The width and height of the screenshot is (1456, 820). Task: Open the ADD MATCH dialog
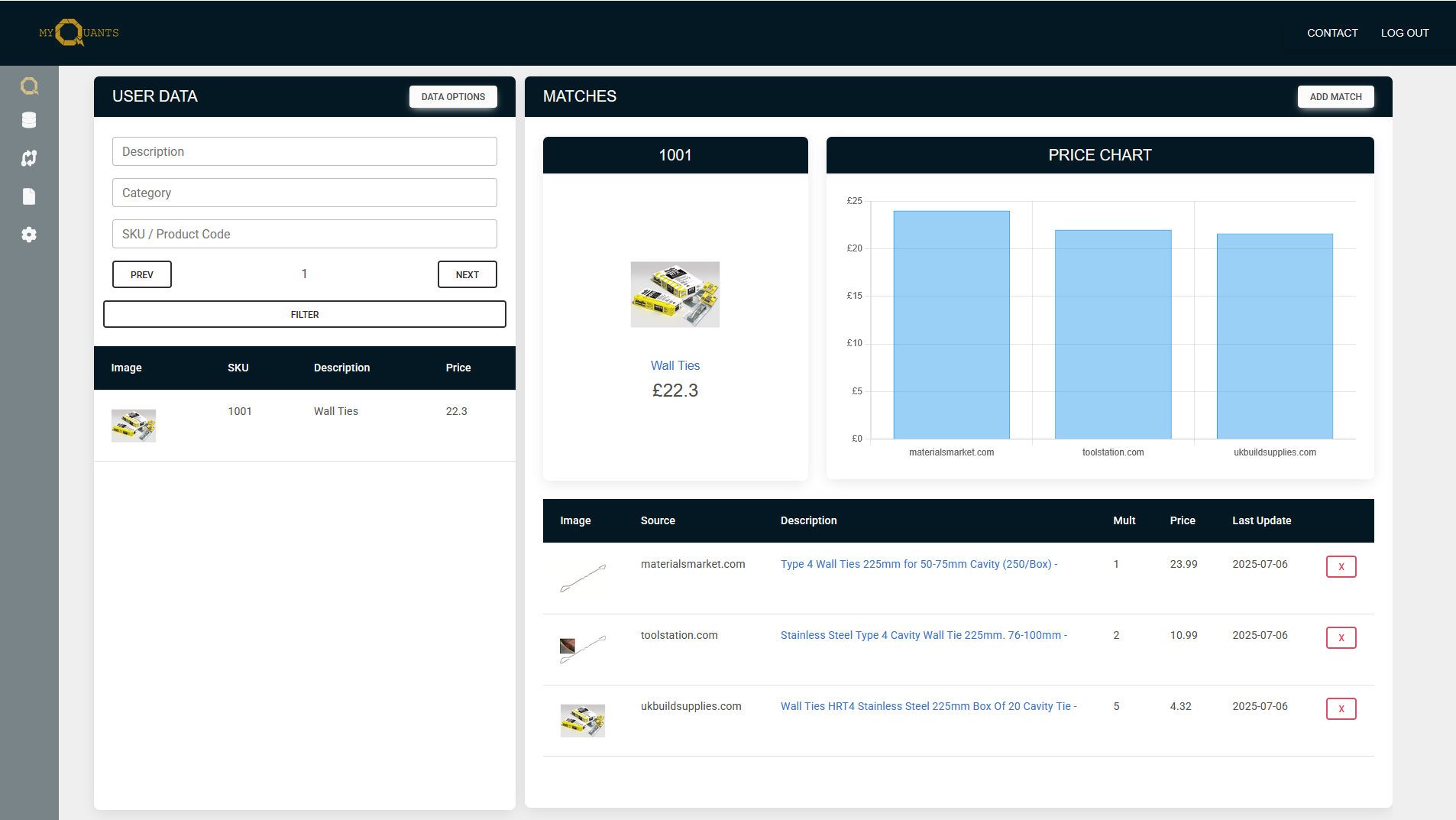pos(1335,96)
